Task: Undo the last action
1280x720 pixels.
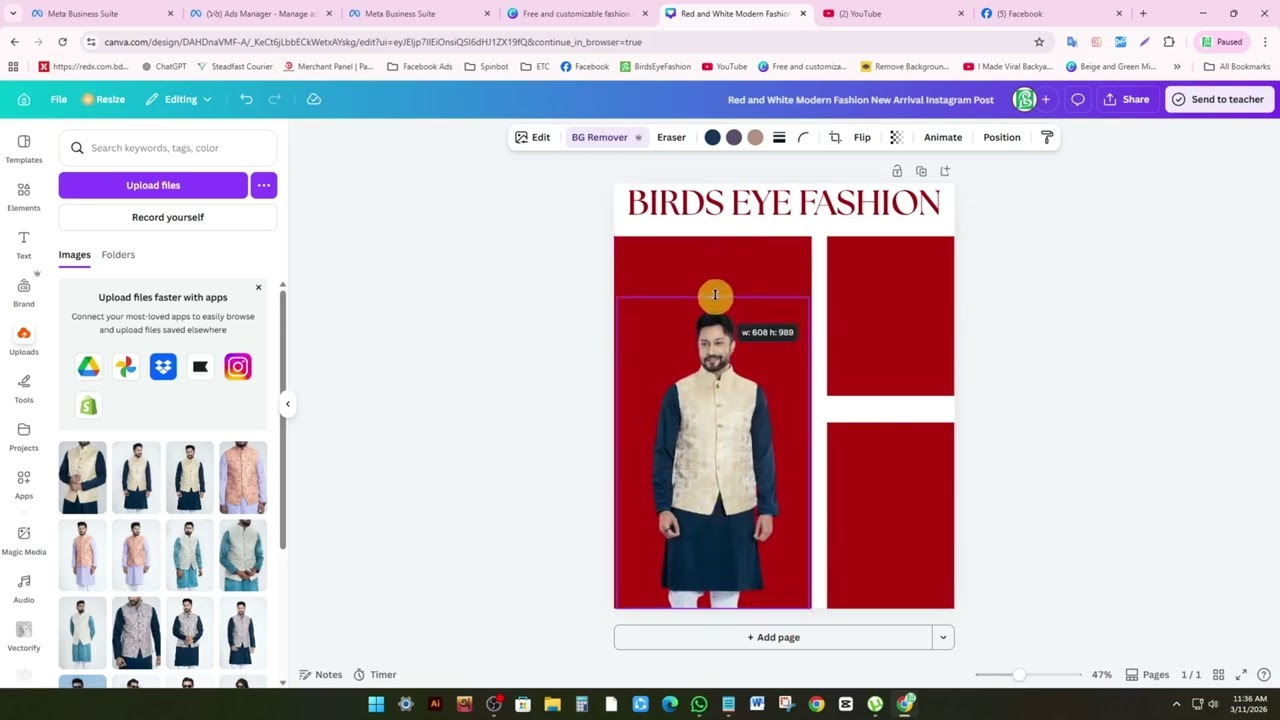Action: coord(246,99)
